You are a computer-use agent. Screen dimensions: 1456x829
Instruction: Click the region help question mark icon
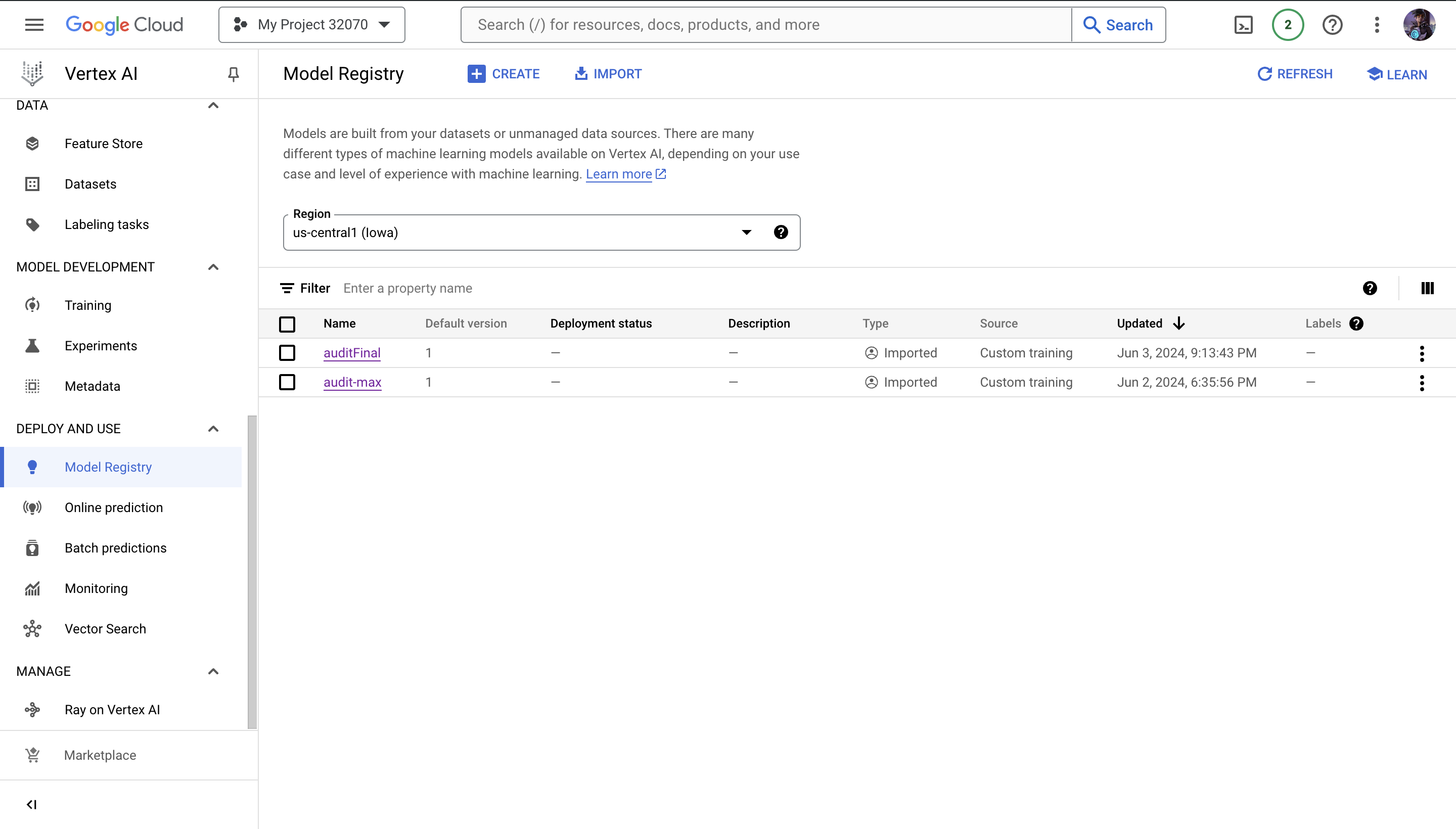pyautogui.click(x=781, y=233)
